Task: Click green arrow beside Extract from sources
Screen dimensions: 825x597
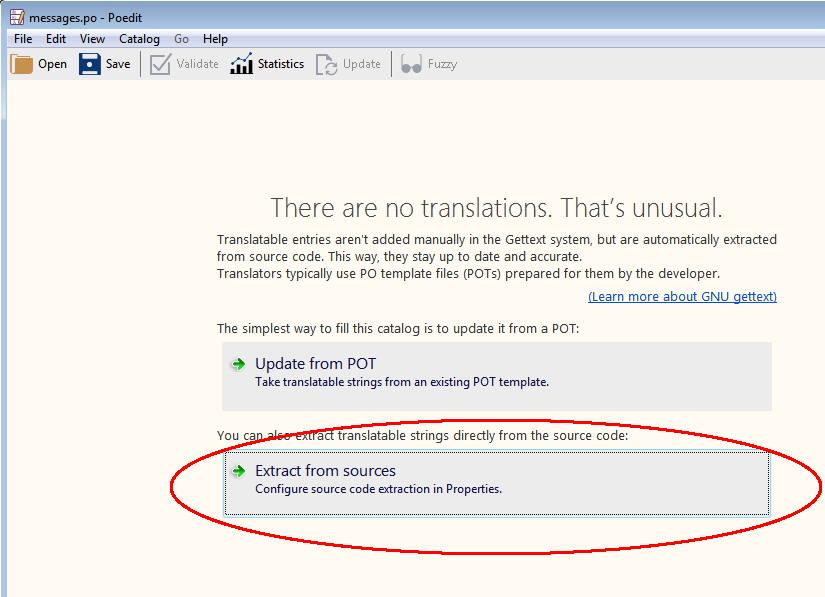Action: 238,471
